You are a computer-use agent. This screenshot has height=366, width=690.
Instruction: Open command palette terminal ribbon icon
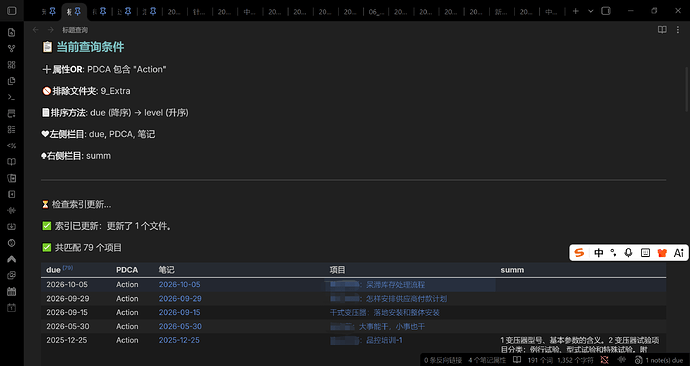pyautogui.click(x=12, y=97)
